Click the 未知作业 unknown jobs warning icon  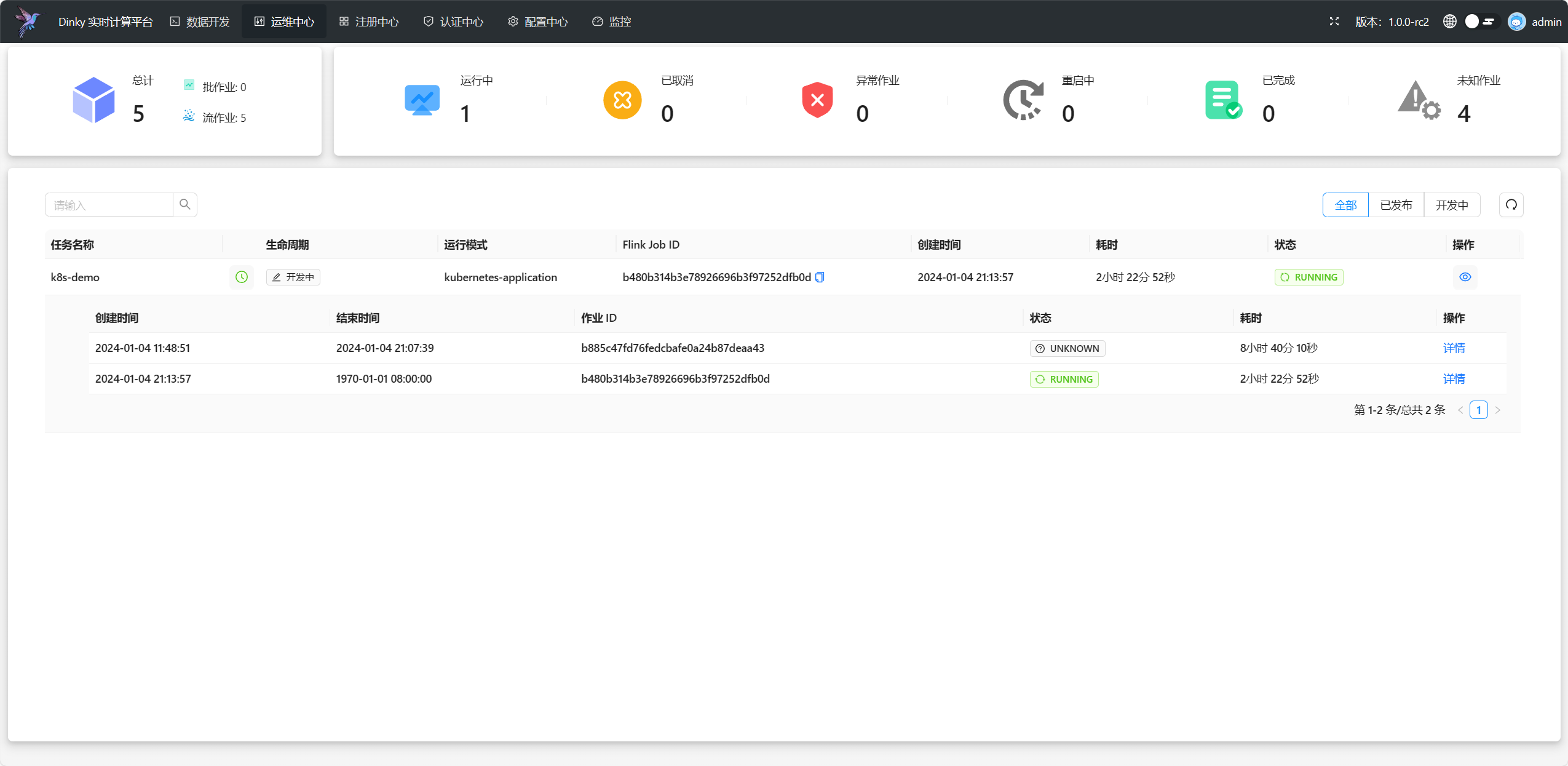coord(1419,100)
